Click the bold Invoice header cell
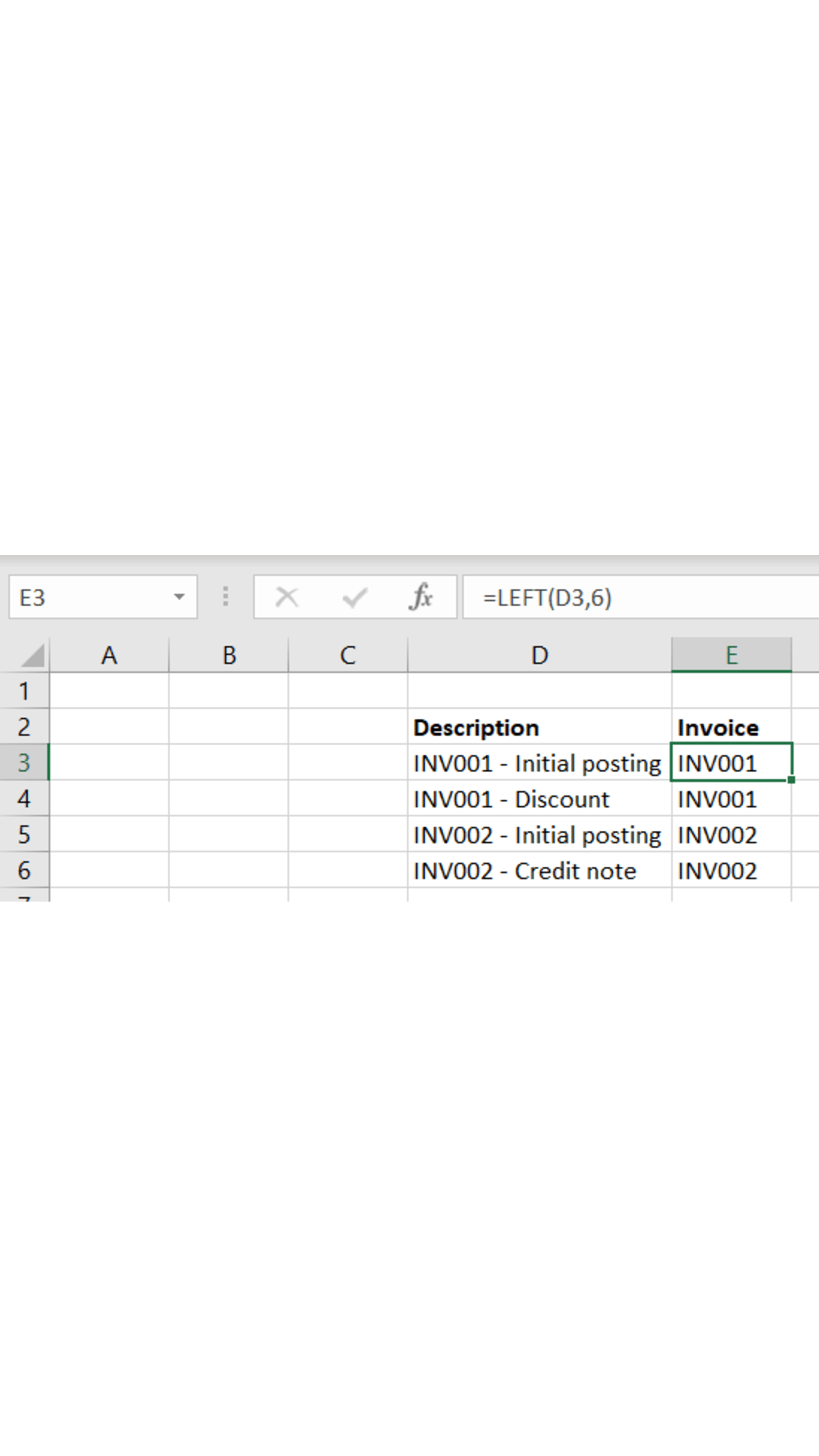 731,727
